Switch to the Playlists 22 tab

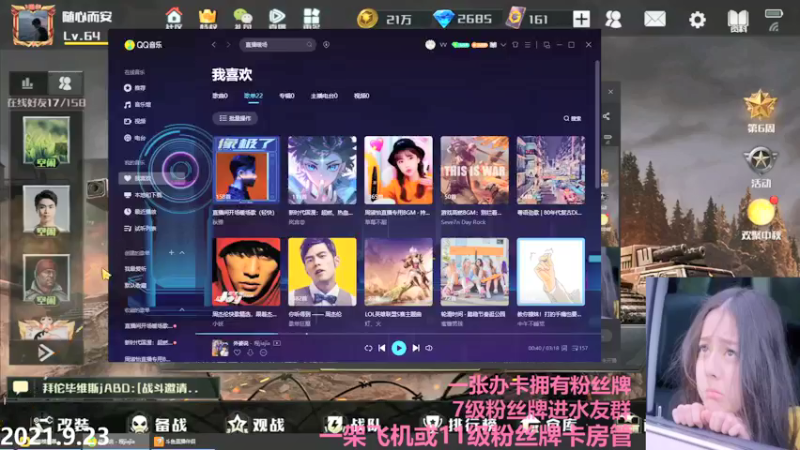point(253,96)
